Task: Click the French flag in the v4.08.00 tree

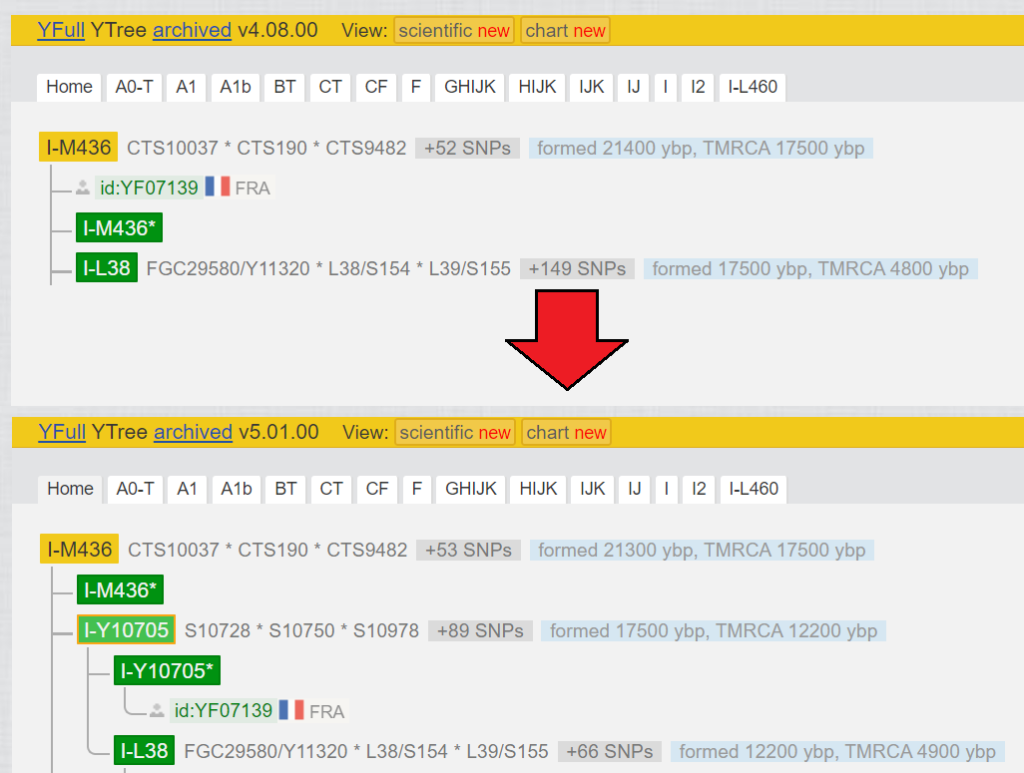Action: pos(217,187)
